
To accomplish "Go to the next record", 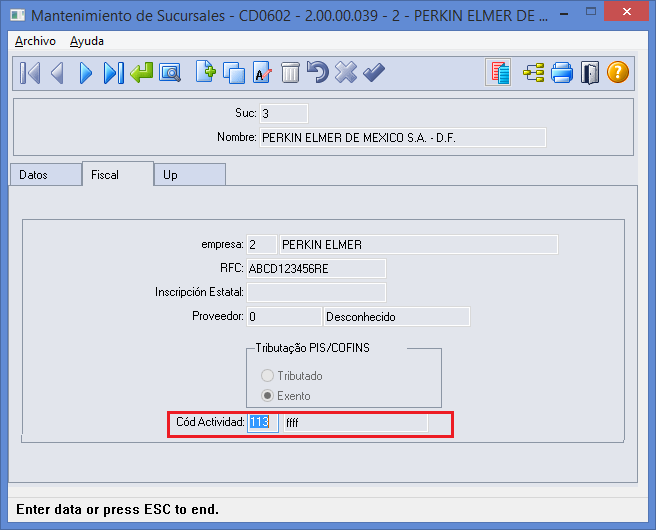I will pyautogui.click(x=85, y=73).
